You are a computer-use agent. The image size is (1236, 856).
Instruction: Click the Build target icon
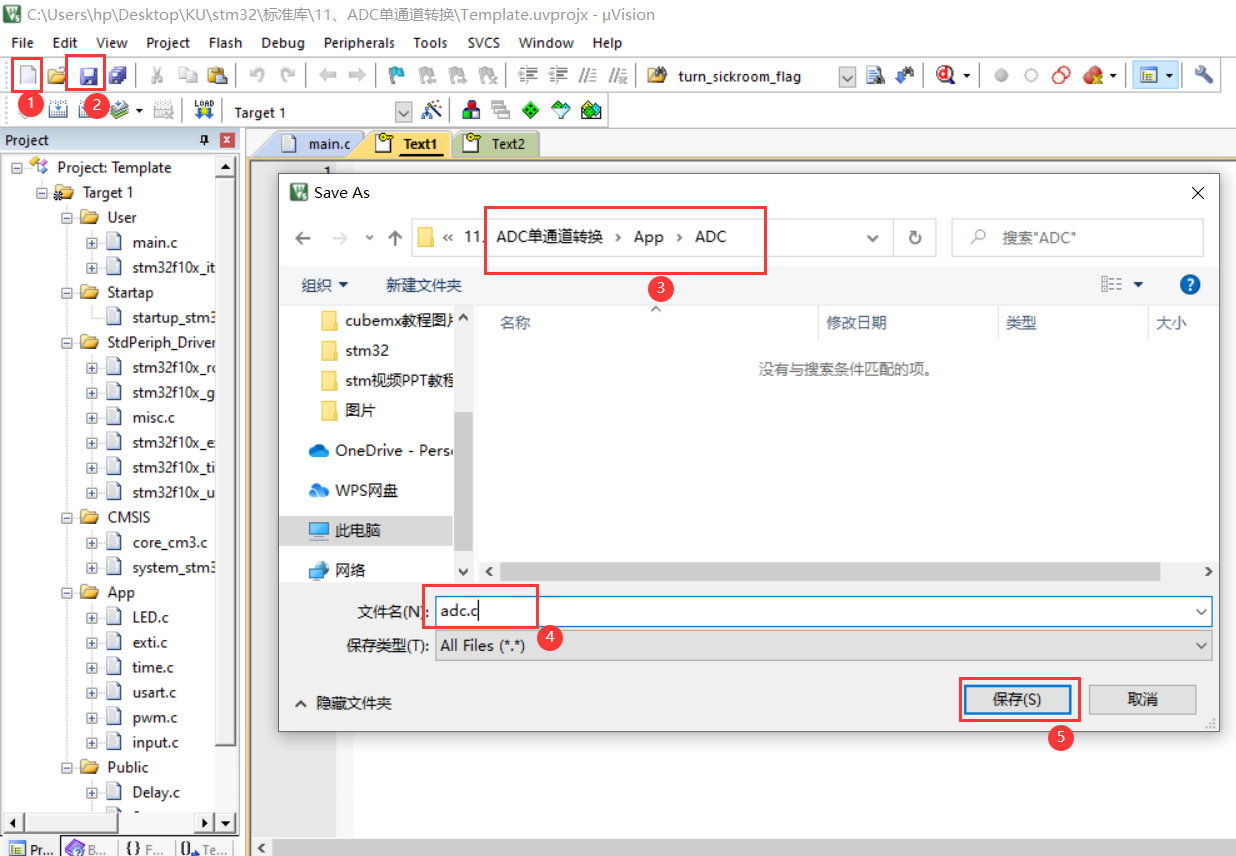58,111
